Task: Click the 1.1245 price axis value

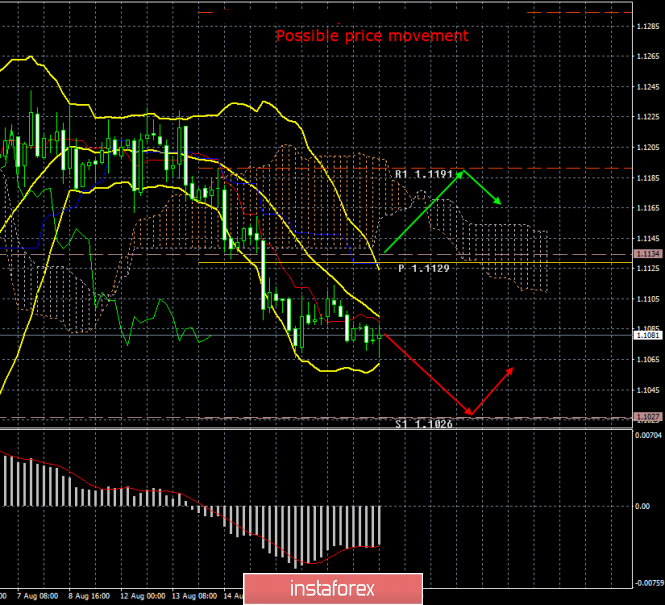Action: click(648, 87)
